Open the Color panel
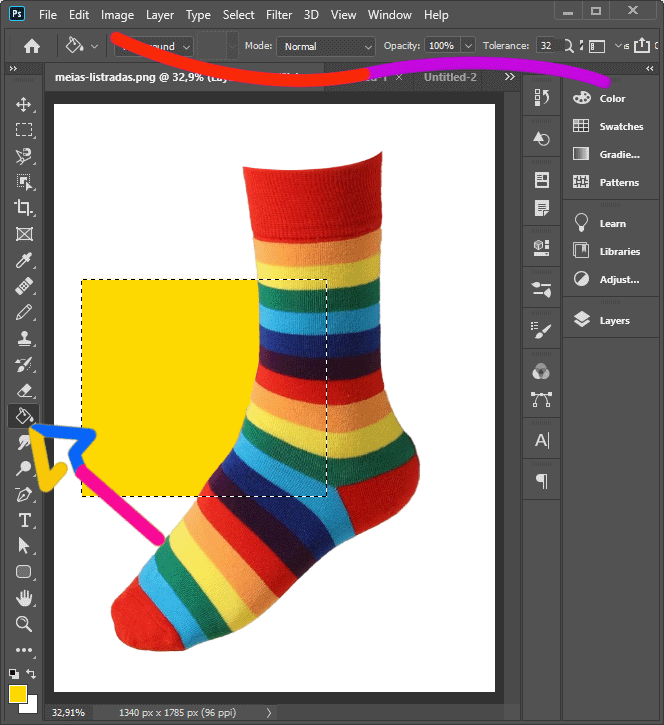Viewport: 664px width, 725px height. 611,98
